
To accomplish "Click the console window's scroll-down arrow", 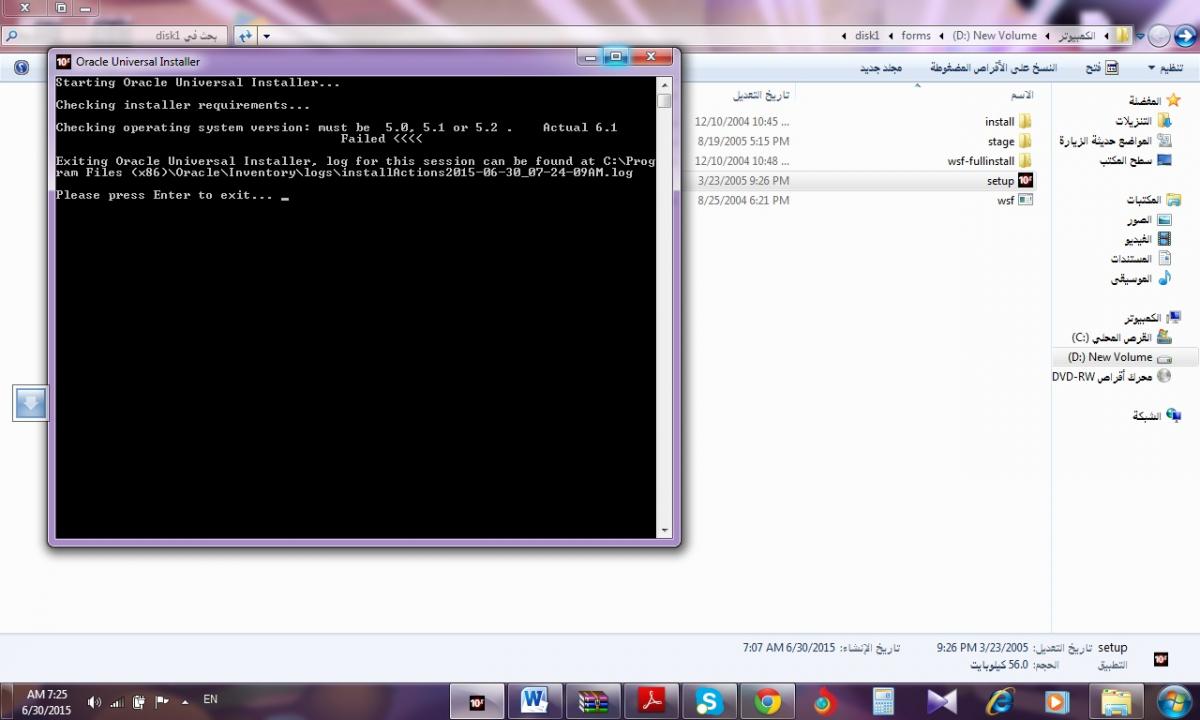I will pos(664,530).
